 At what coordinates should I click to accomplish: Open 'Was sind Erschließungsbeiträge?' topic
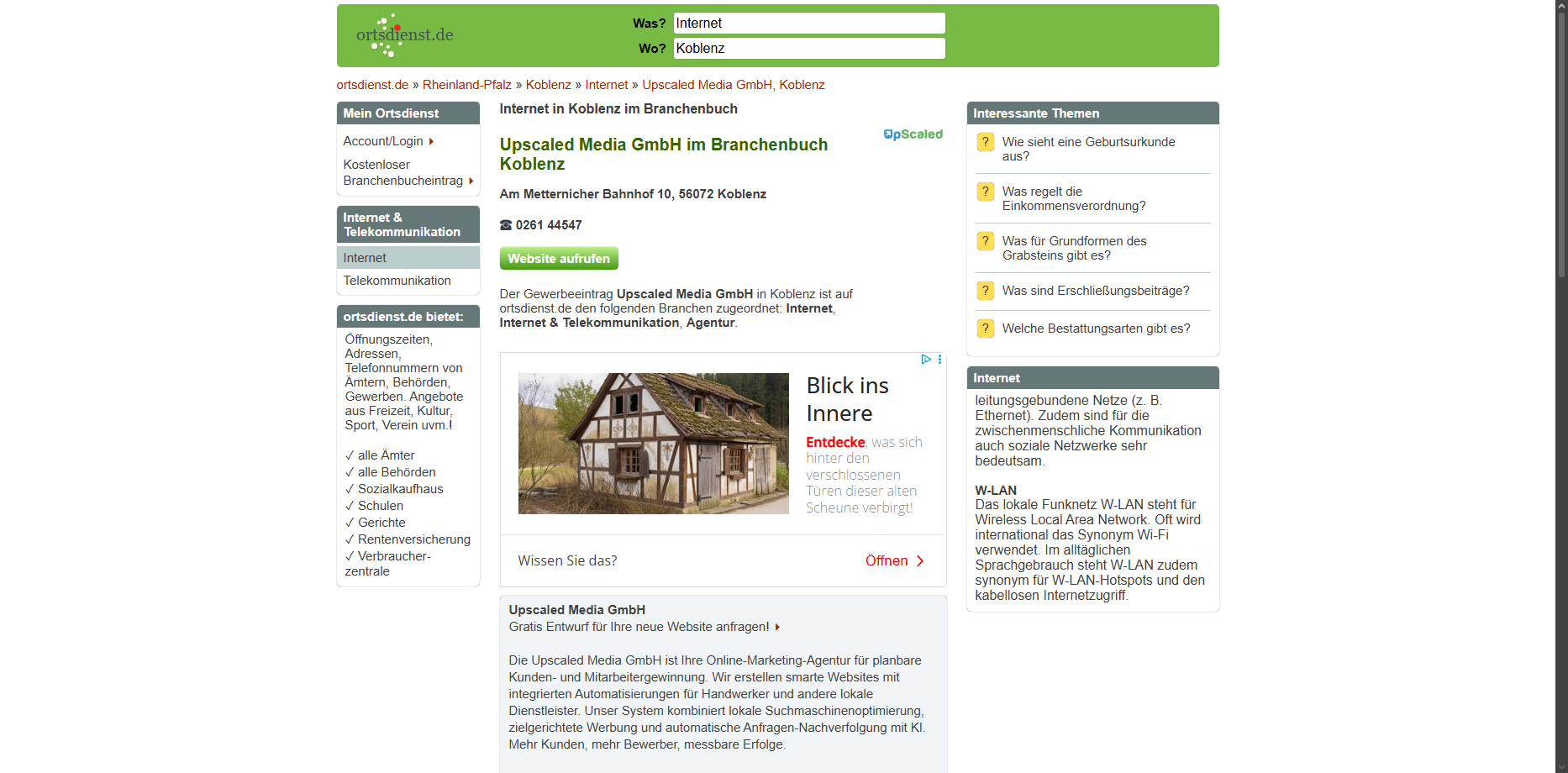tap(1096, 291)
